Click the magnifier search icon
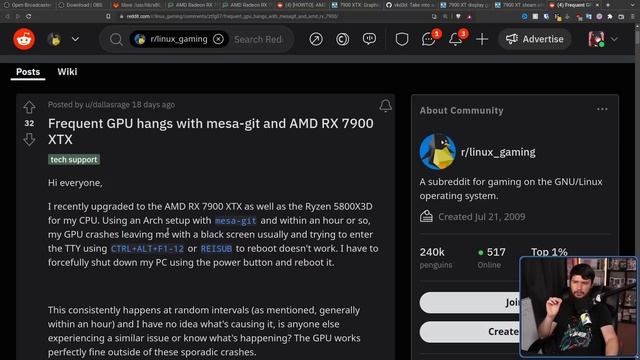The image size is (640, 360). tap(116, 39)
